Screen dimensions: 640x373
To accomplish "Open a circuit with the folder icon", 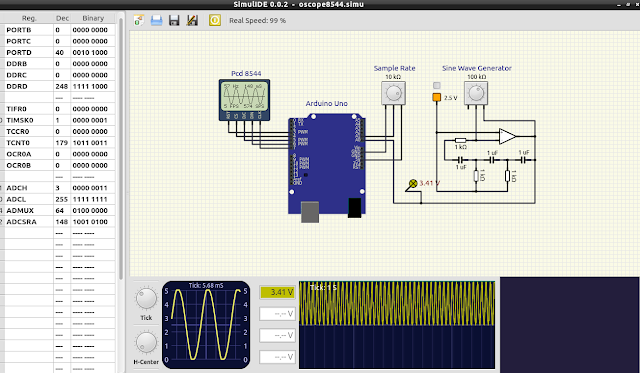I will click(156, 20).
